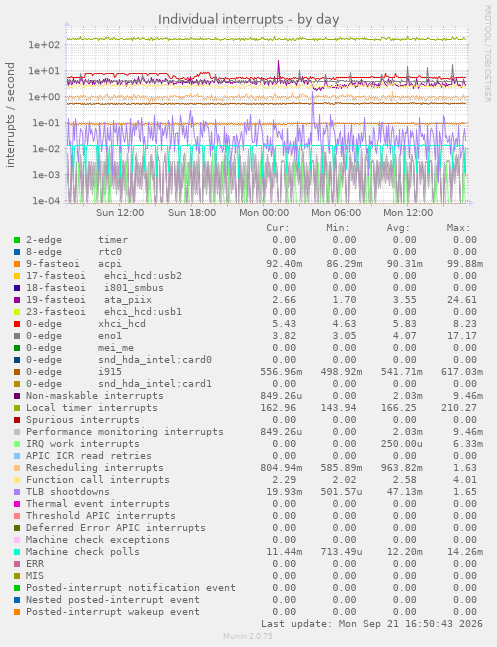
Task: Click the Last update timestamp text
Action: (372, 623)
